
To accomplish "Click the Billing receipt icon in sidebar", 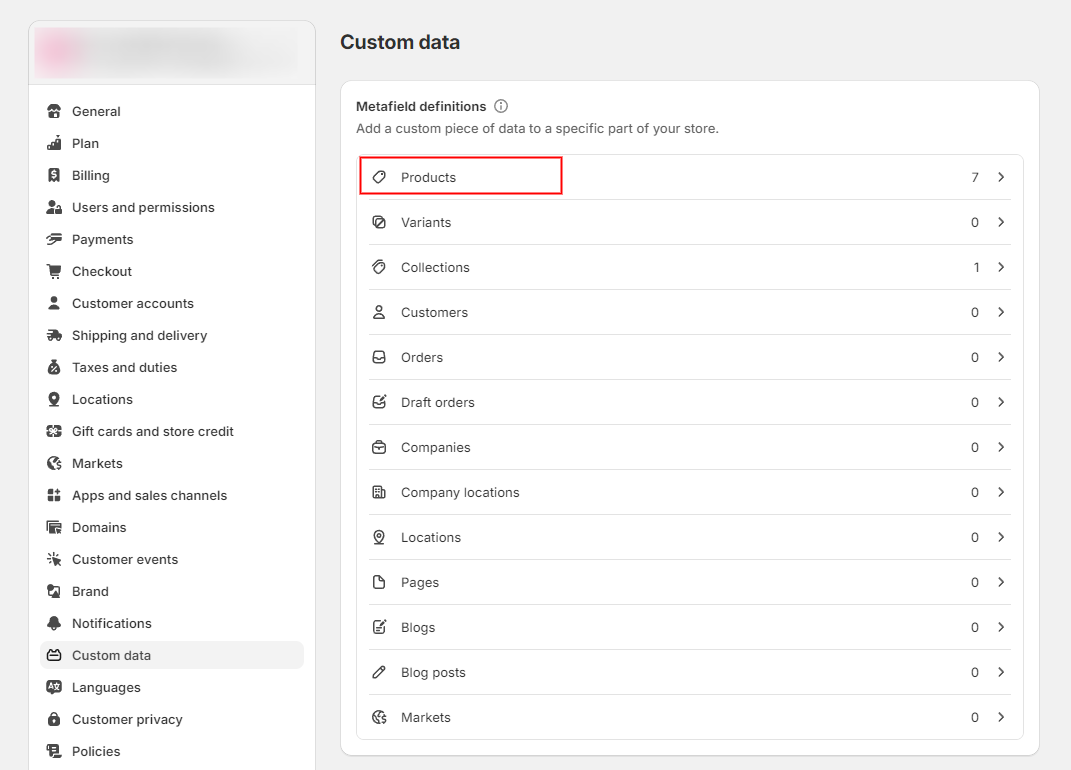I will (54, 175).
